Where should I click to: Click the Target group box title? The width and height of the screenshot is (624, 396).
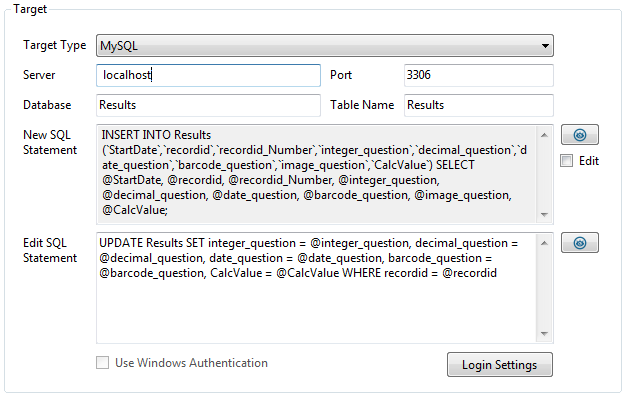[x=30, y=9]
